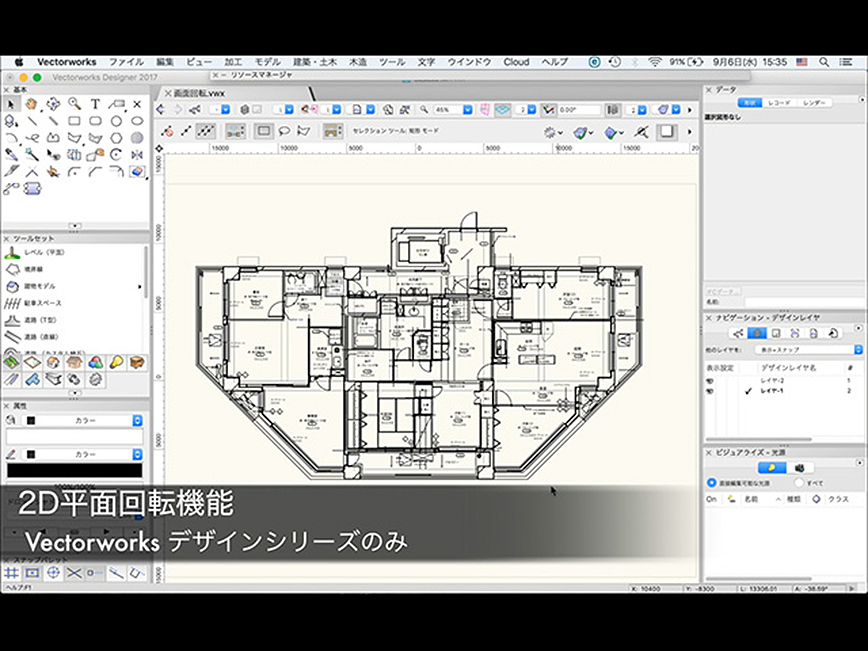Open the other-layers display options dropdown
Image resolution: width=868 pixels, height=651 pixels.
tap(809, 350)
